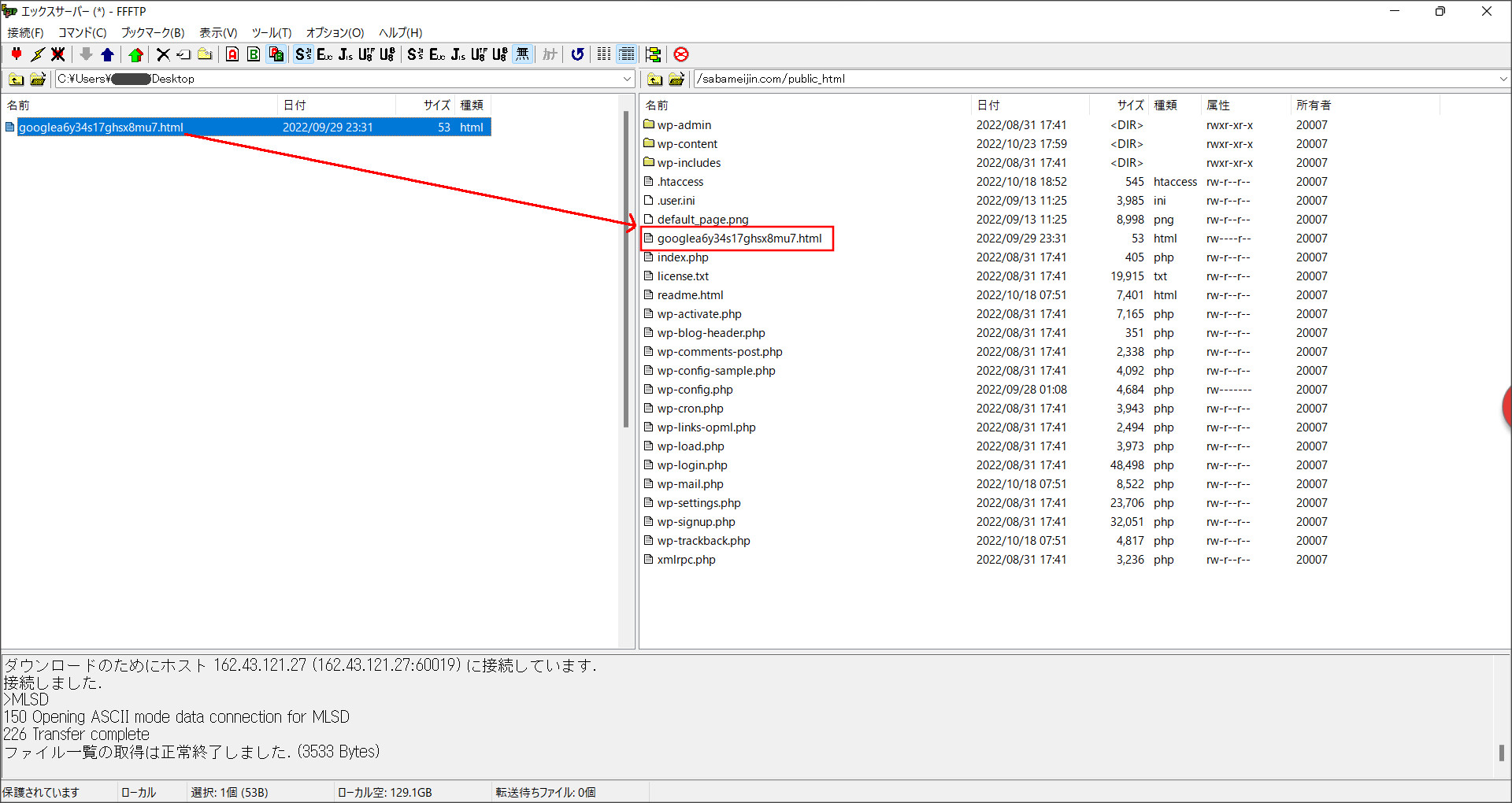The height and width of the screenshot is (803, 1512).
Task: Expand the local path Desktop dropdown
Action: 627,79
